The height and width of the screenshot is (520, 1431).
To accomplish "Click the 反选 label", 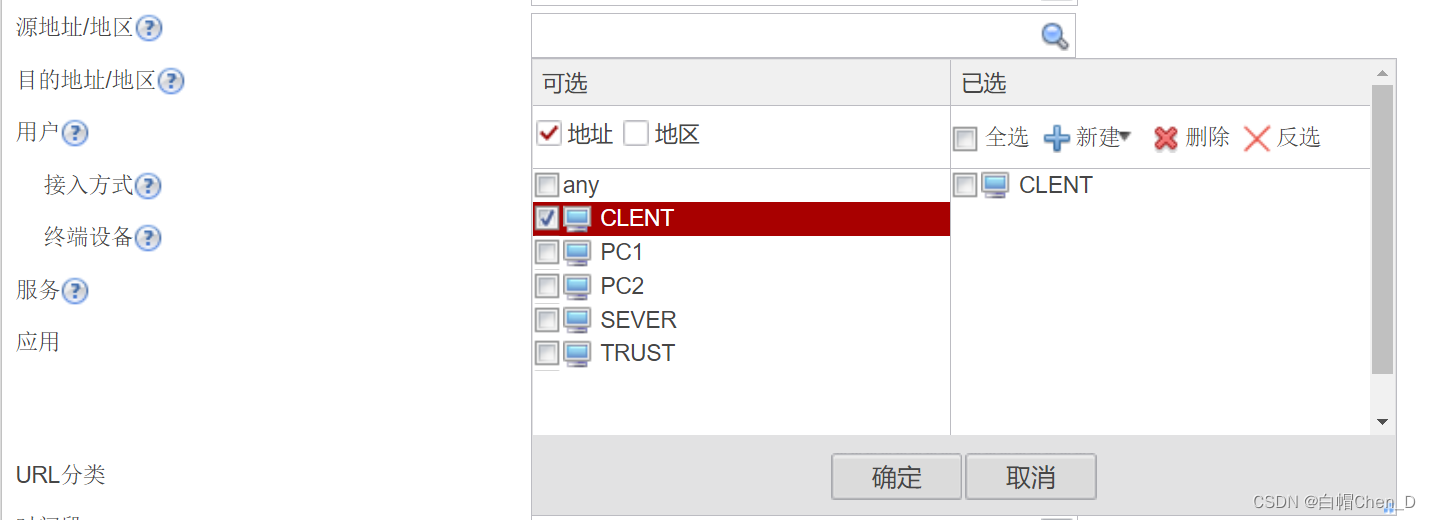I will [1299, 138].
